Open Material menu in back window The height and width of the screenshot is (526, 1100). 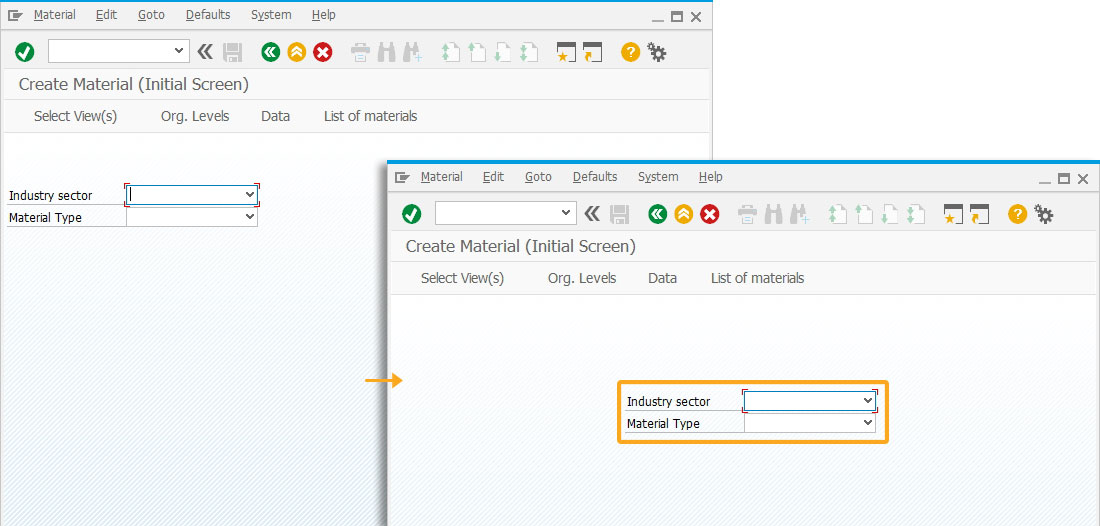tap(55, 15)
